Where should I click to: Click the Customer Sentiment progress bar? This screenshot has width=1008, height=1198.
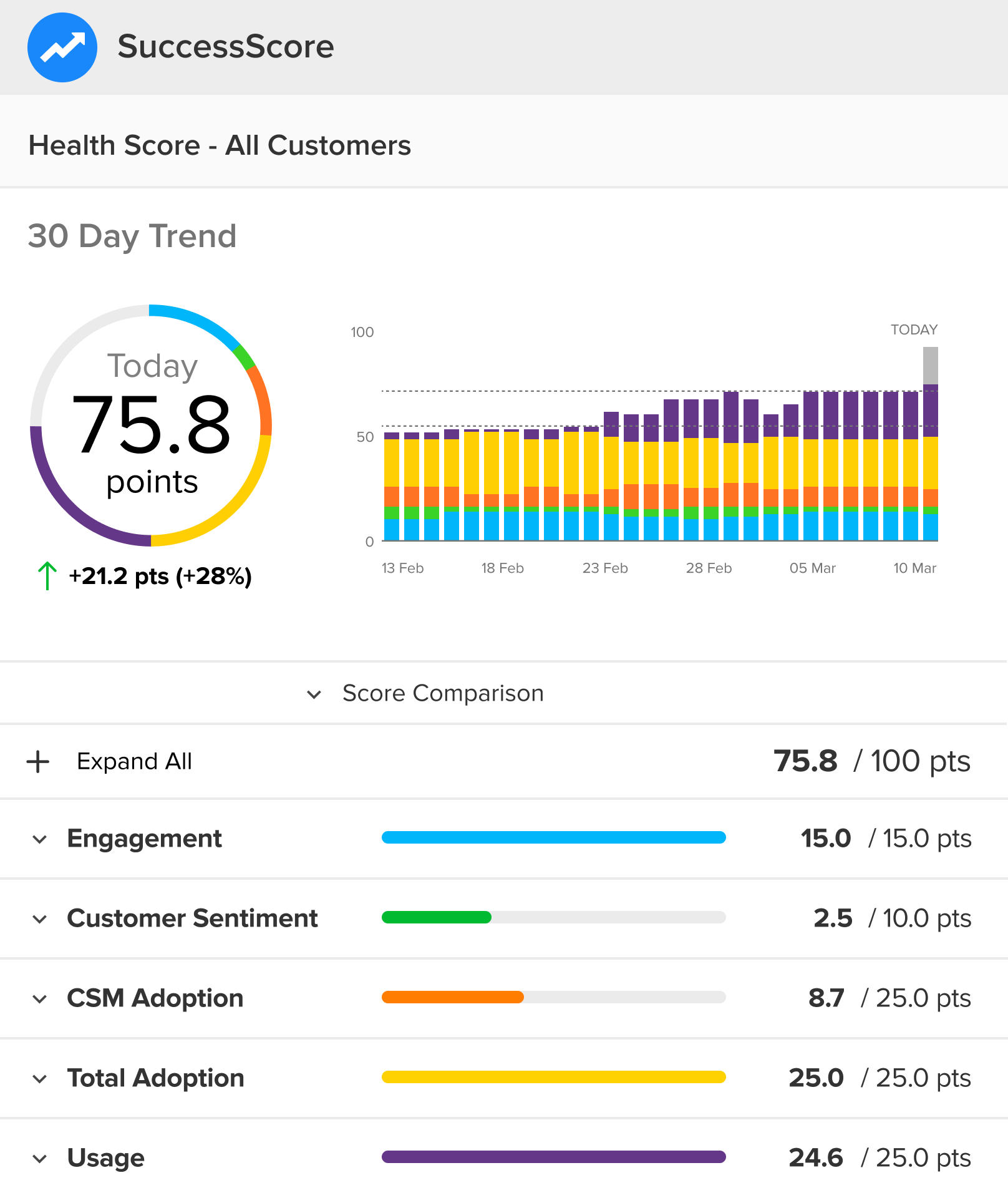click(554, 918)
